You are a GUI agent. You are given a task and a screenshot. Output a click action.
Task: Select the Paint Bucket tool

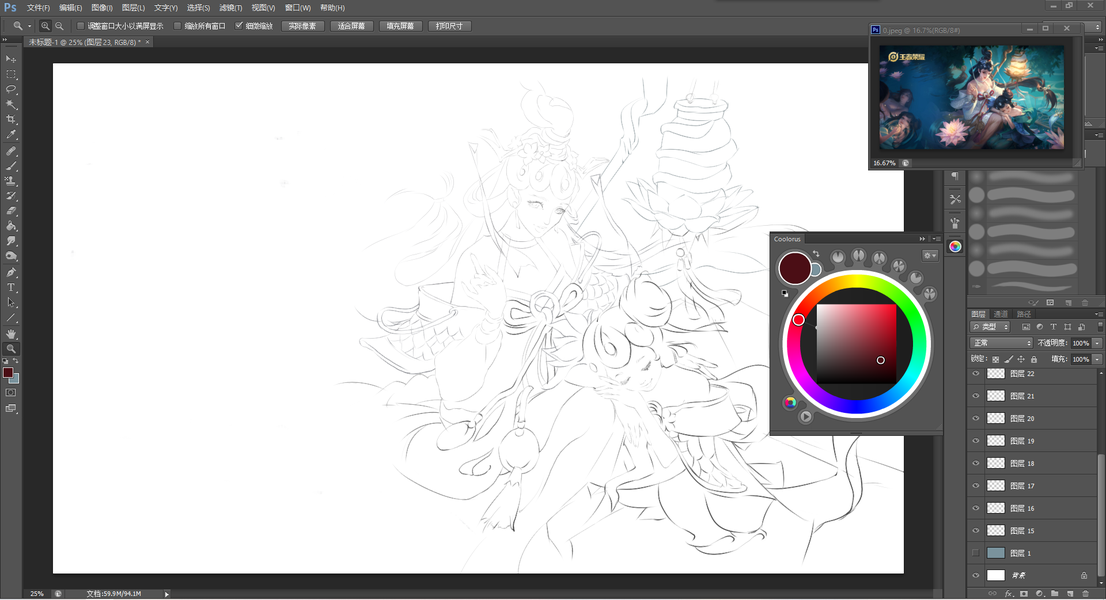[x=11, y=226]
